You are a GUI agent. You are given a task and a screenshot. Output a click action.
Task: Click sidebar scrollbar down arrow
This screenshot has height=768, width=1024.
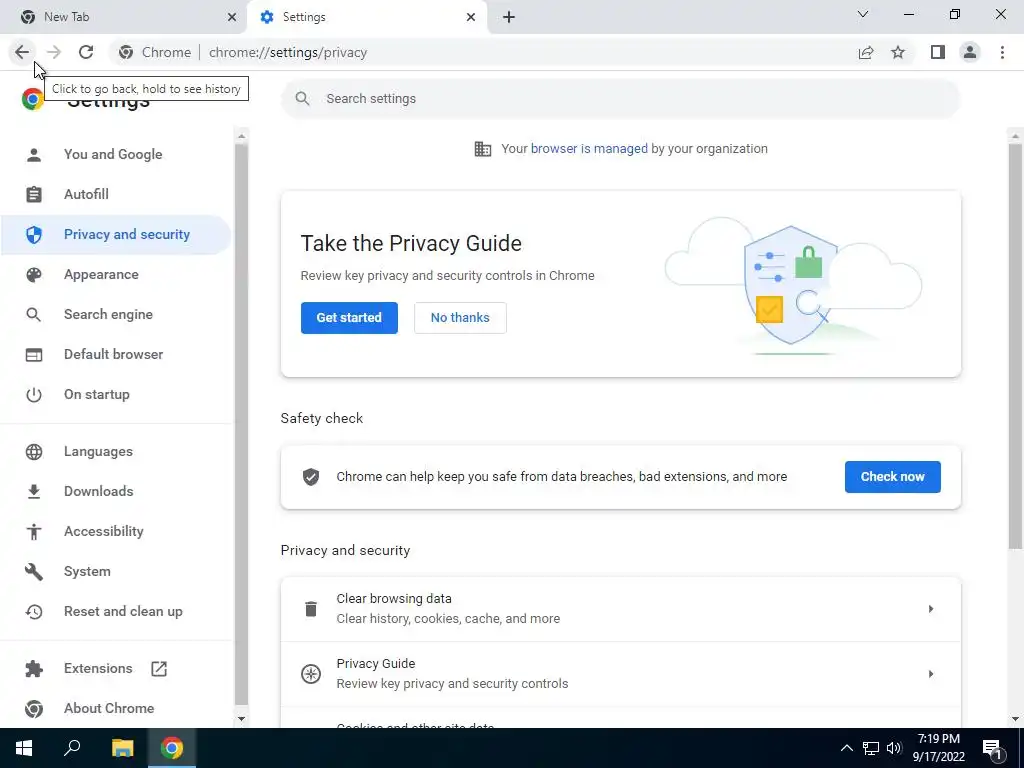pos(242,719)
